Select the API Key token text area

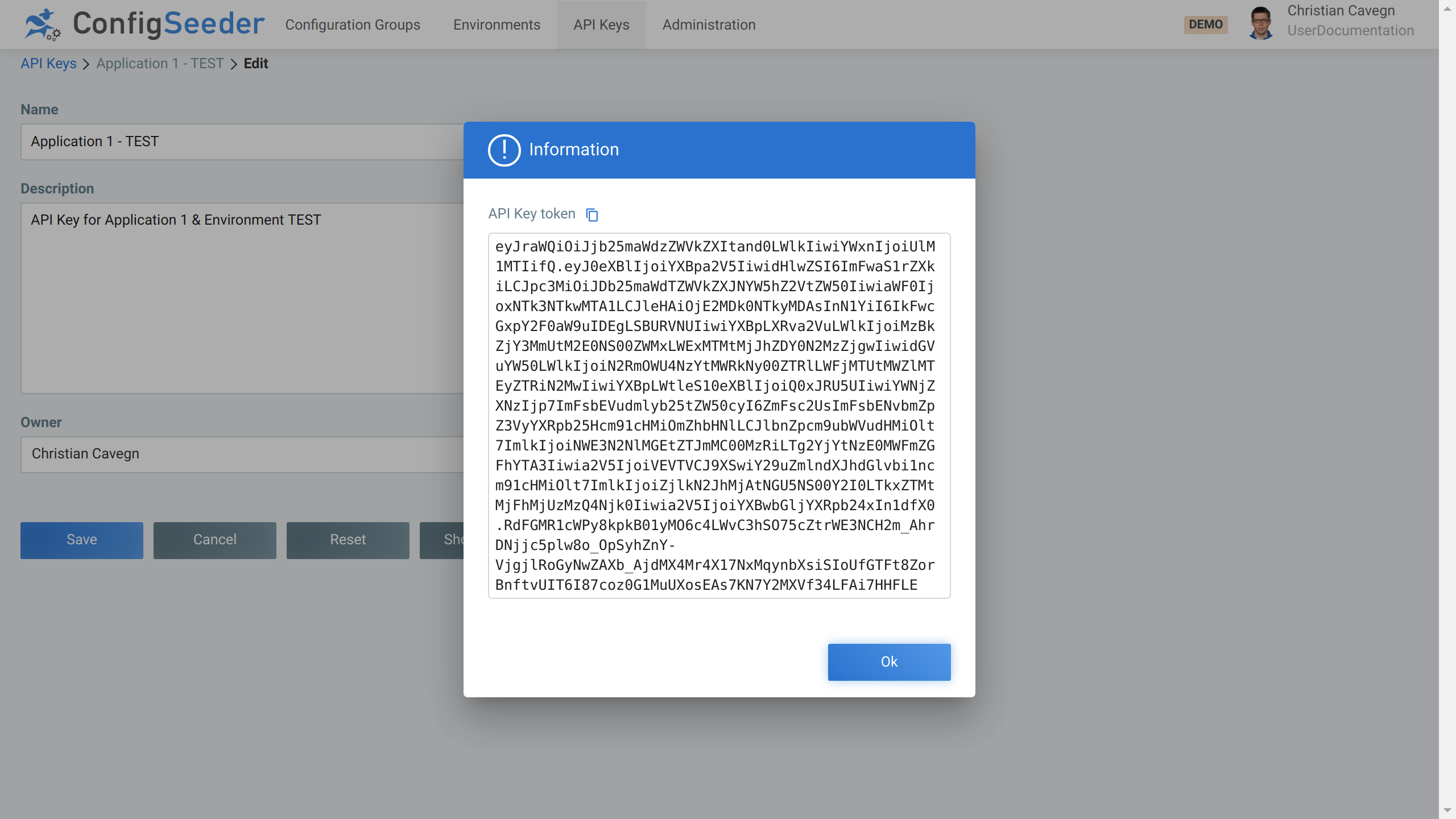coord(719,415)
